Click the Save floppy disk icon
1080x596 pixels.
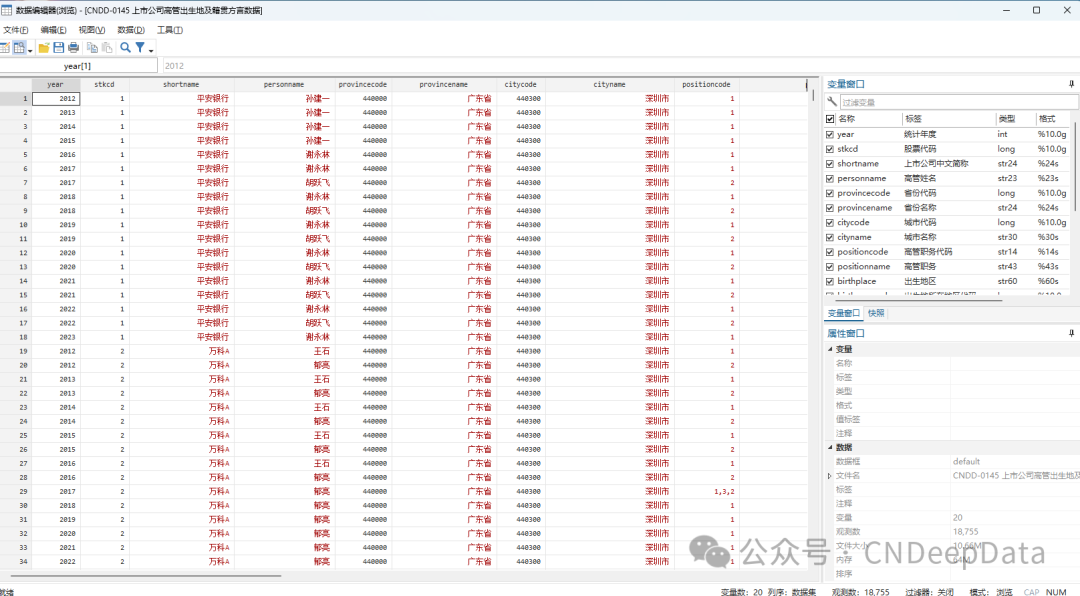point(59,47)
